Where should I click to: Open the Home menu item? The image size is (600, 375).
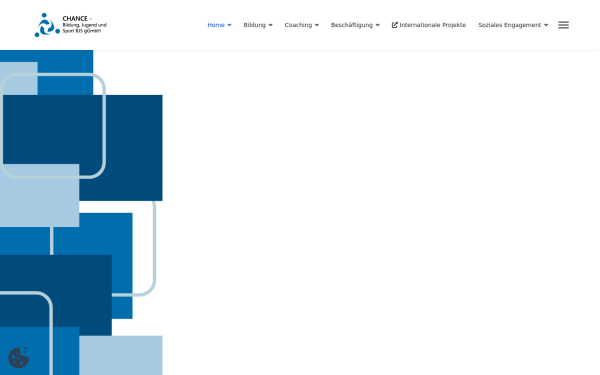point(219,25)
